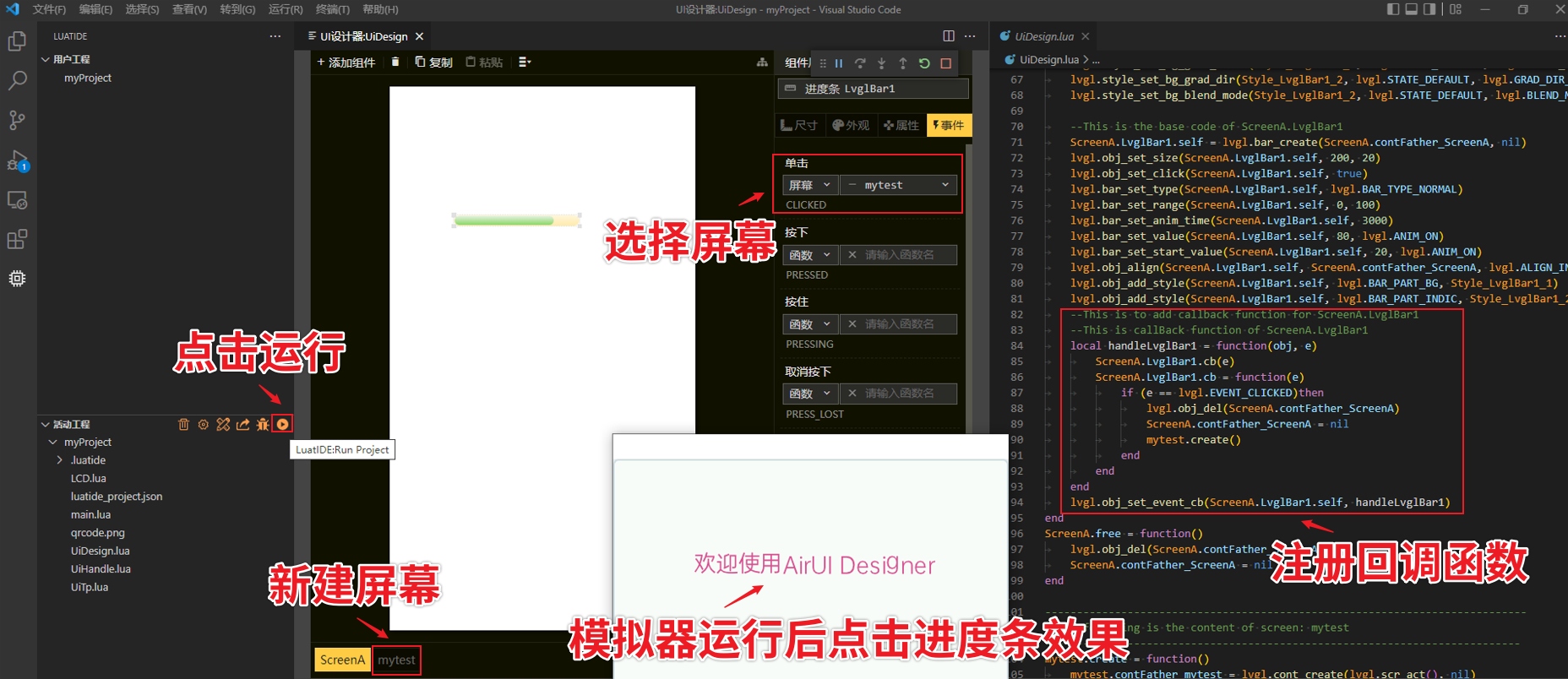Delete the active project with trash icon
1568x679 pixels.
coord(183,424)
